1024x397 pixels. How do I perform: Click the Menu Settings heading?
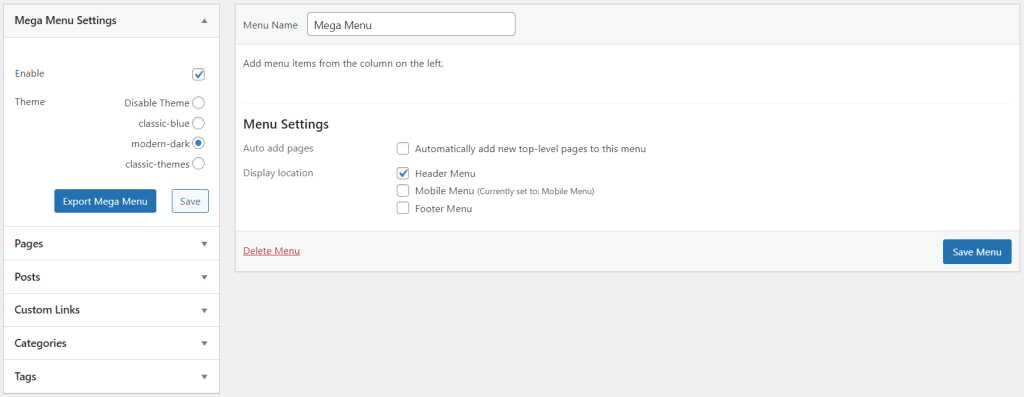[x=286, y=123]
